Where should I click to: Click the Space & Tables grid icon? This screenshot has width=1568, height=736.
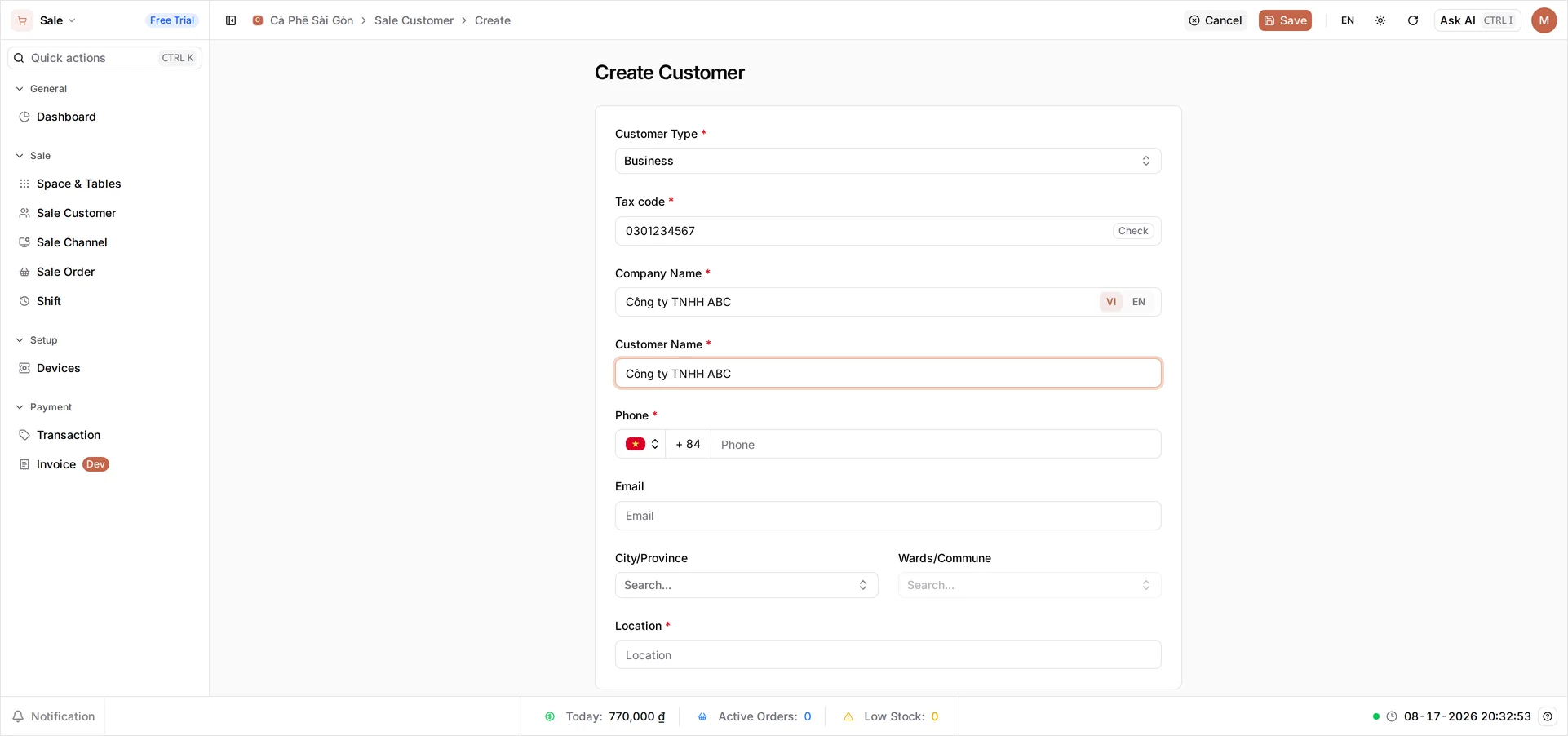coord(24,184)
